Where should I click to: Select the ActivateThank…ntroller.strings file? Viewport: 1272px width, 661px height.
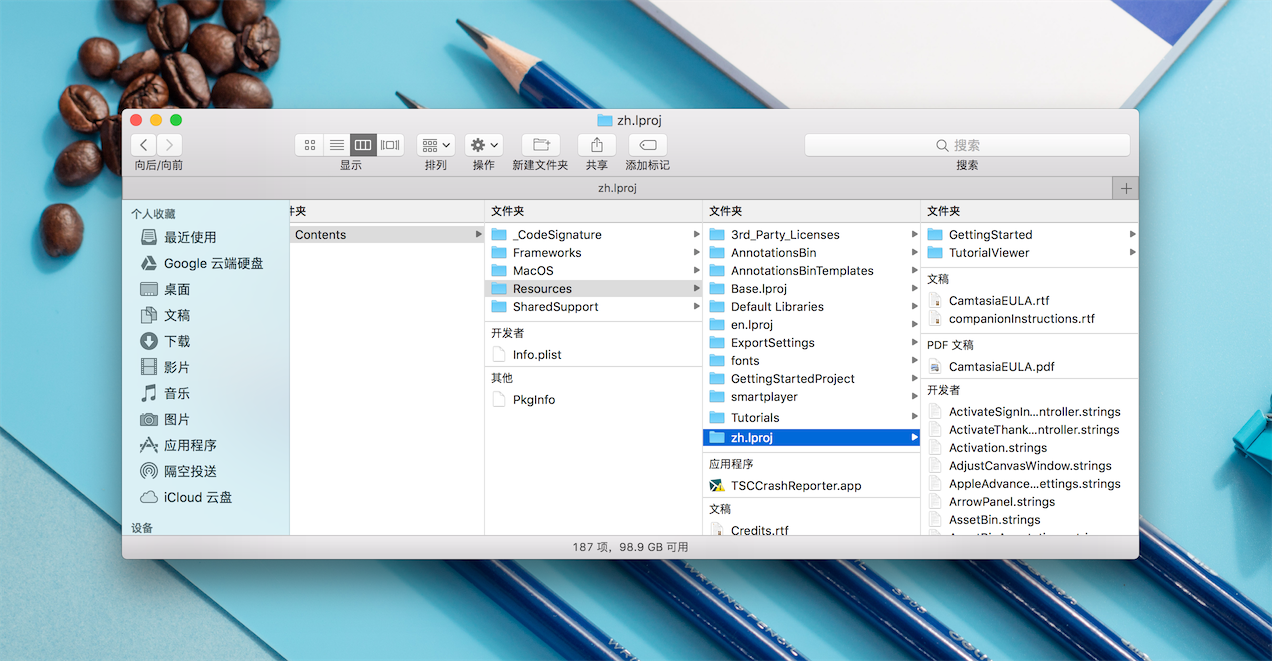click(1029, 430)
